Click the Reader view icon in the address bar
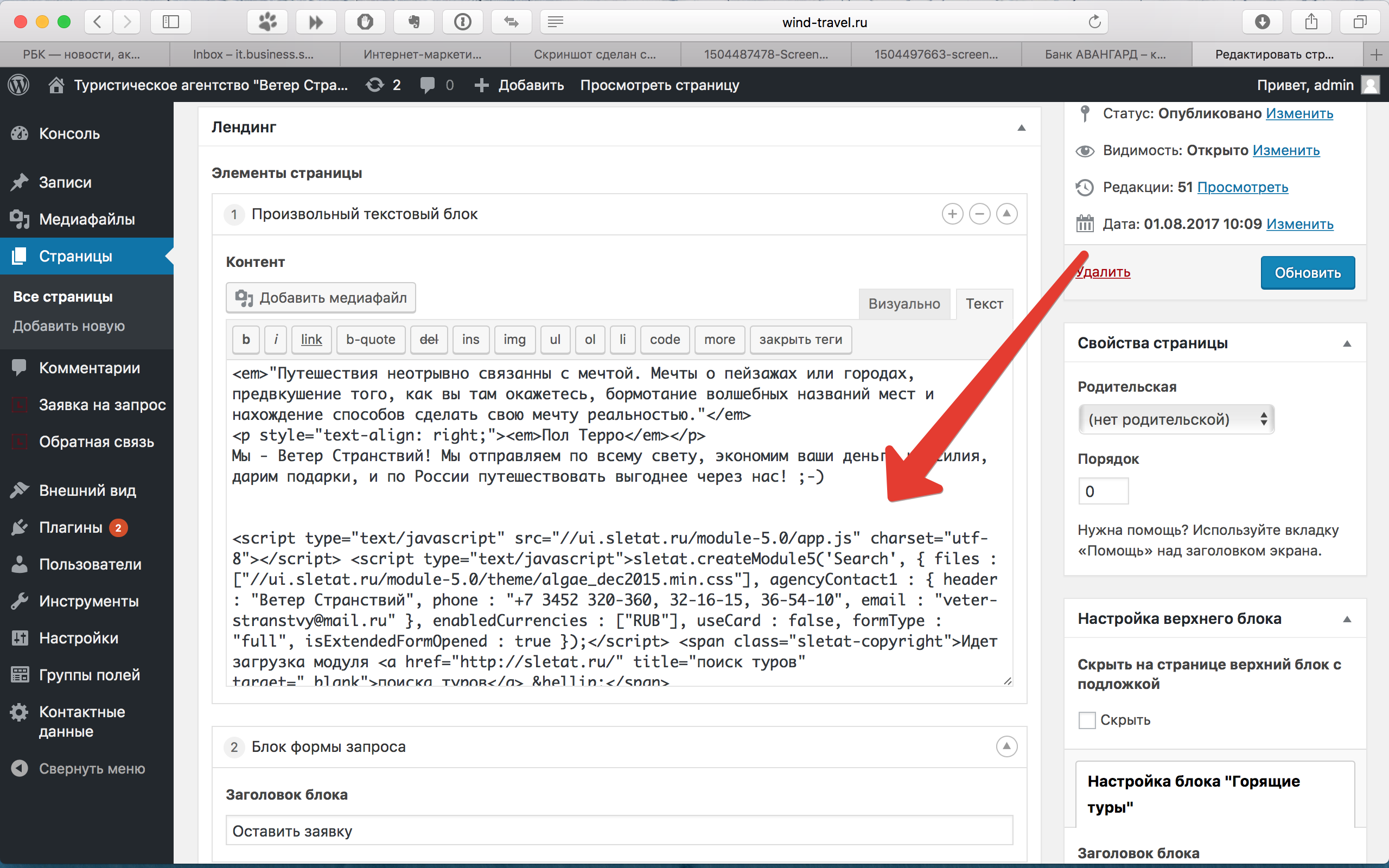 point(555,22)
